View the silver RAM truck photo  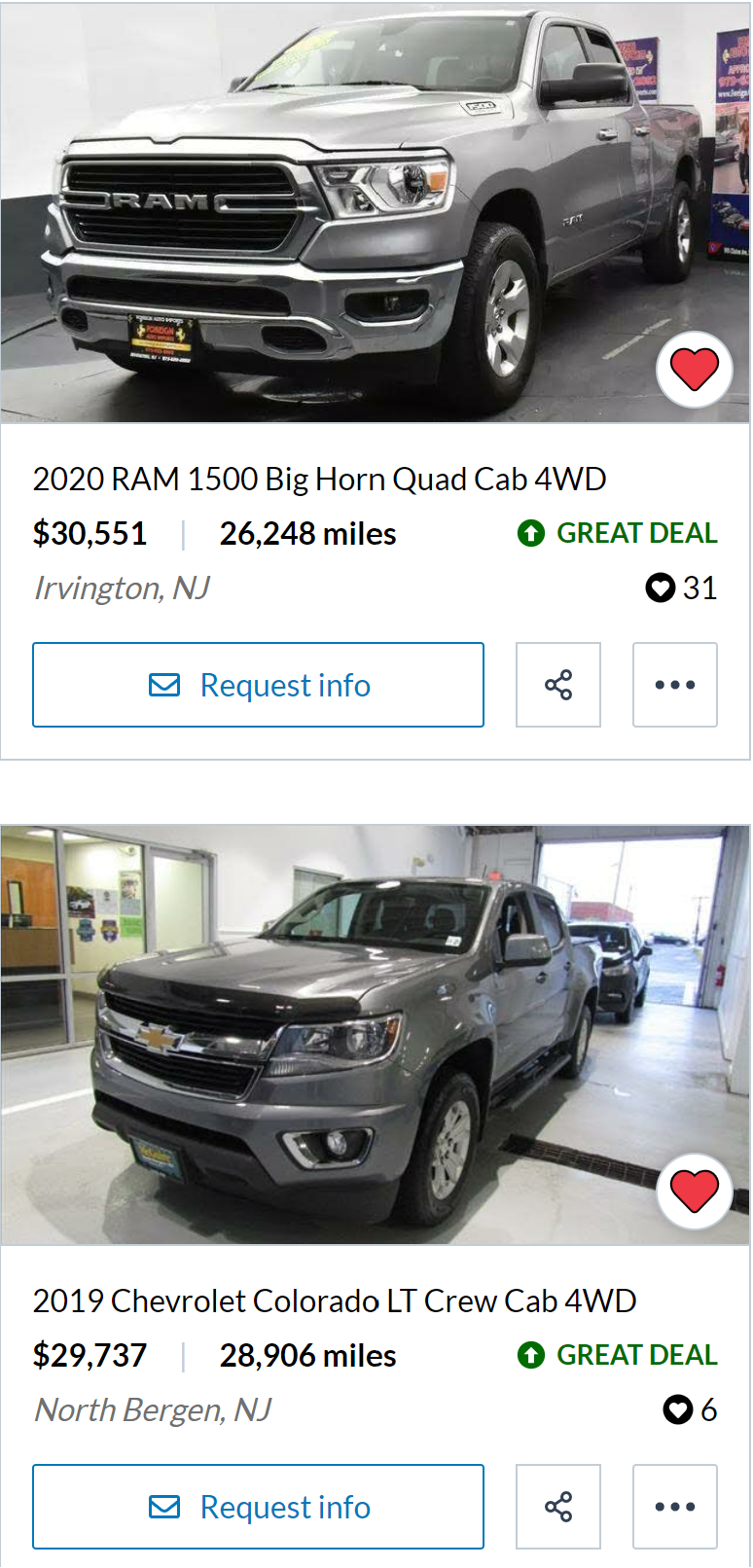pyautogui.click(x=376, y=212)
